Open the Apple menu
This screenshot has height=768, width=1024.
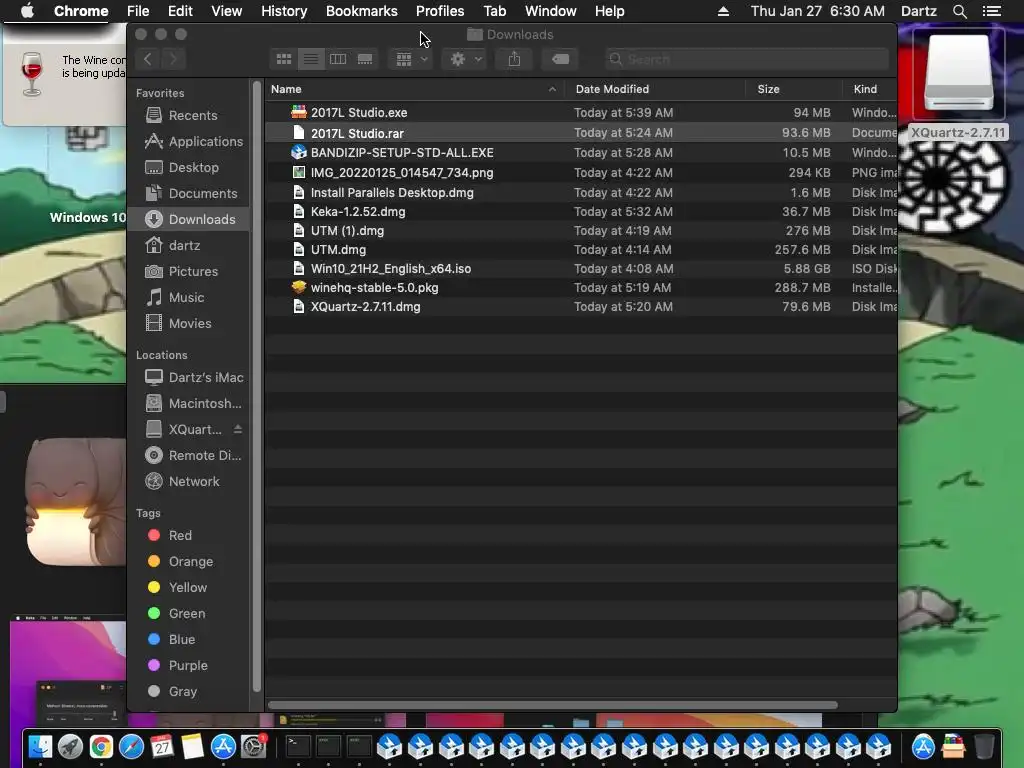(x=27, y=11)
